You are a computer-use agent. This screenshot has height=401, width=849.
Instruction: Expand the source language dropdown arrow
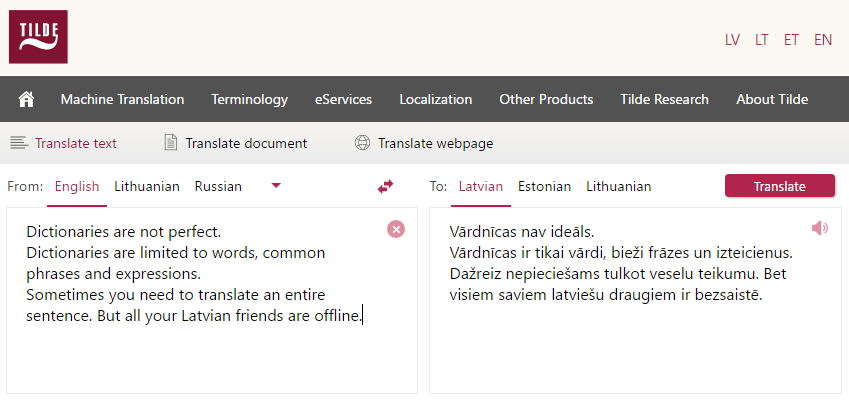(276, 186)
